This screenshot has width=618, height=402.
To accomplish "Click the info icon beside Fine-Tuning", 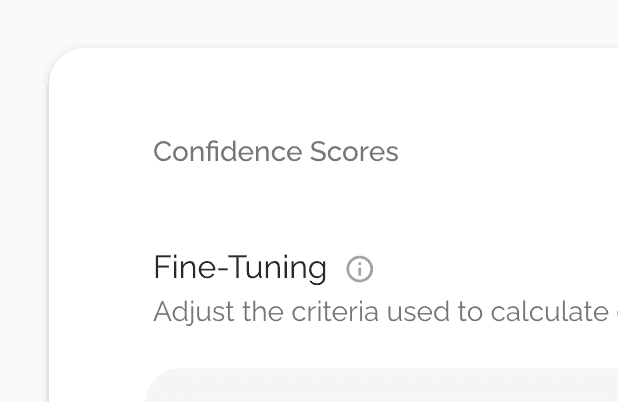I will pyautogui.click(x=359, y=269).
